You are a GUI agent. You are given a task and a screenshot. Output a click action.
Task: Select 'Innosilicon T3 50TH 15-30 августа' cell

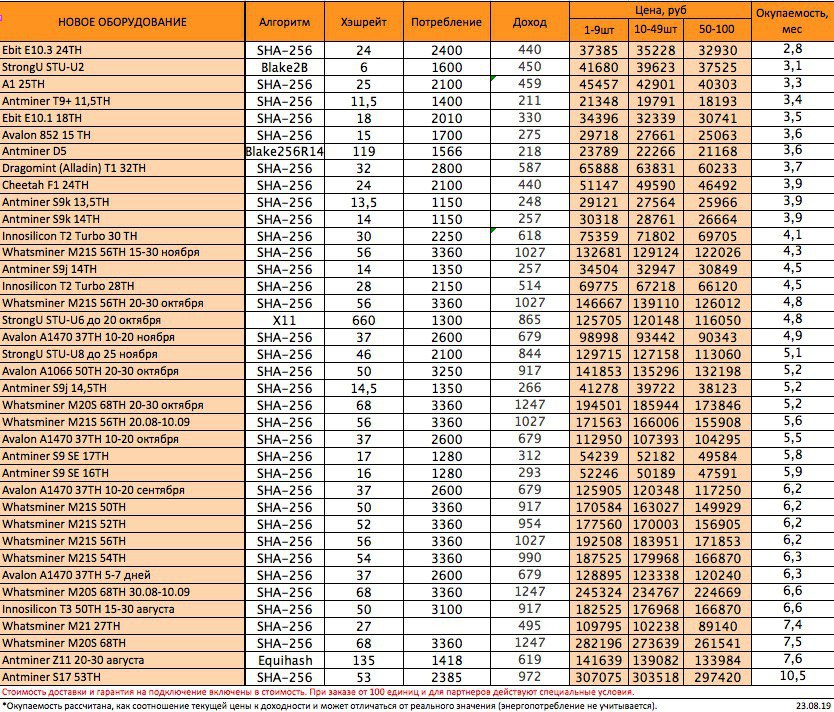point(122,609)
